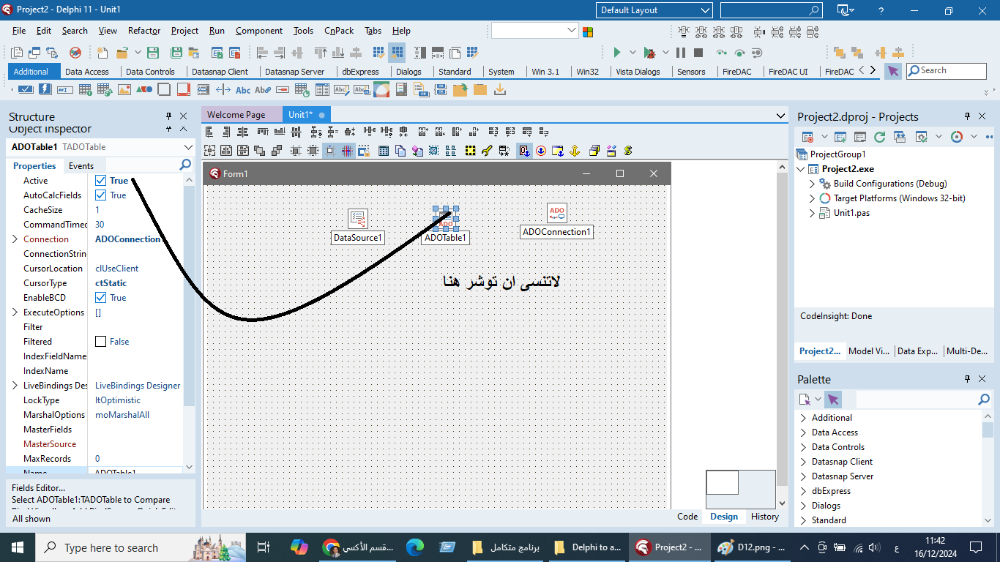Viewport: 1000px width, 562px height.
Task: Click the purple selection arrow in component palette
Action: 893,71
